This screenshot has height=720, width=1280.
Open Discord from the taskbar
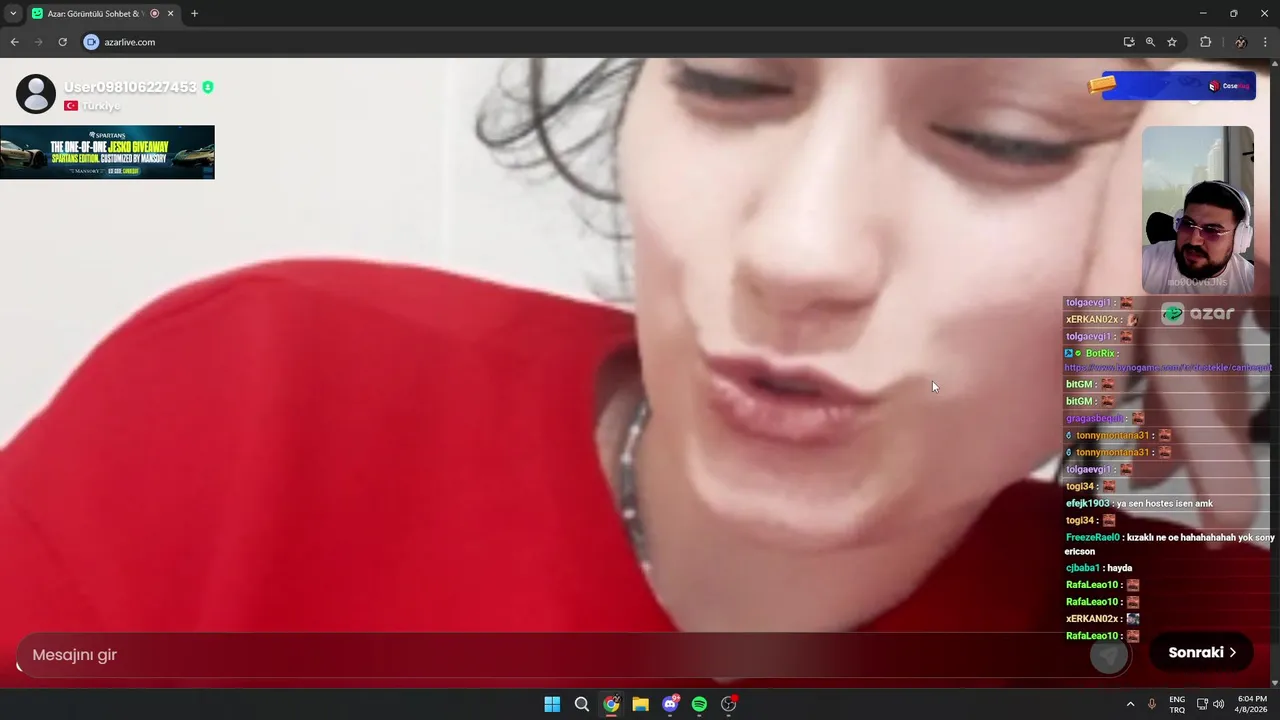click(670, 704)
